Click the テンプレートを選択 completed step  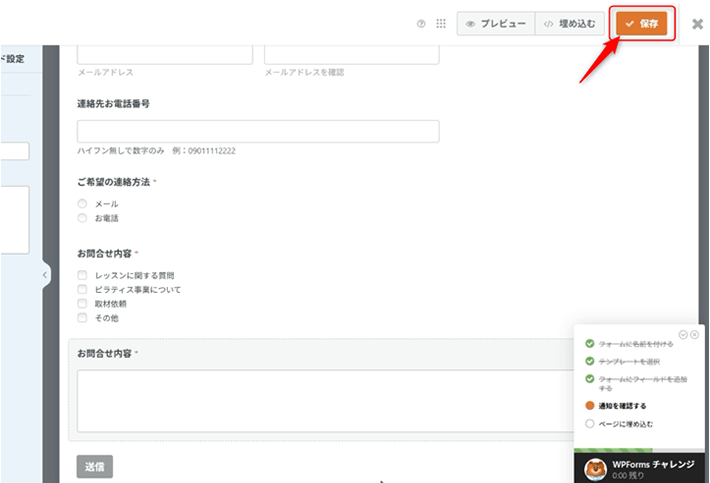pyautogui.click(x=629, y=362)
